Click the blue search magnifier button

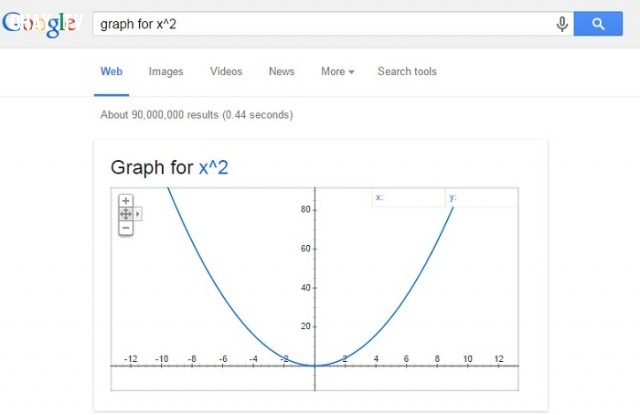tap(598, 24)
